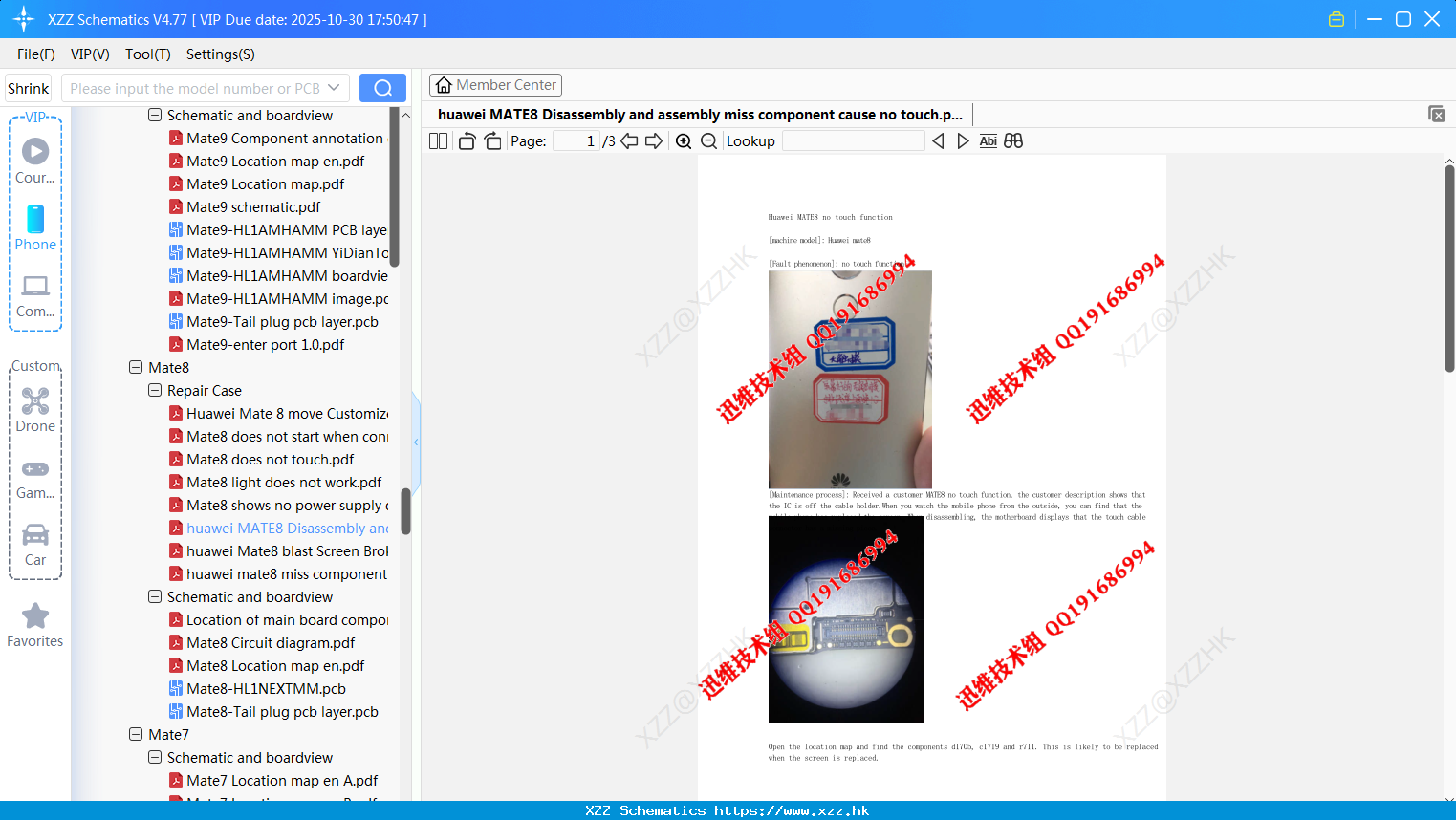Open Mate8-HL1NEXTMM.pcb
The image size is (1456, 820).
(x=257, y=688)
